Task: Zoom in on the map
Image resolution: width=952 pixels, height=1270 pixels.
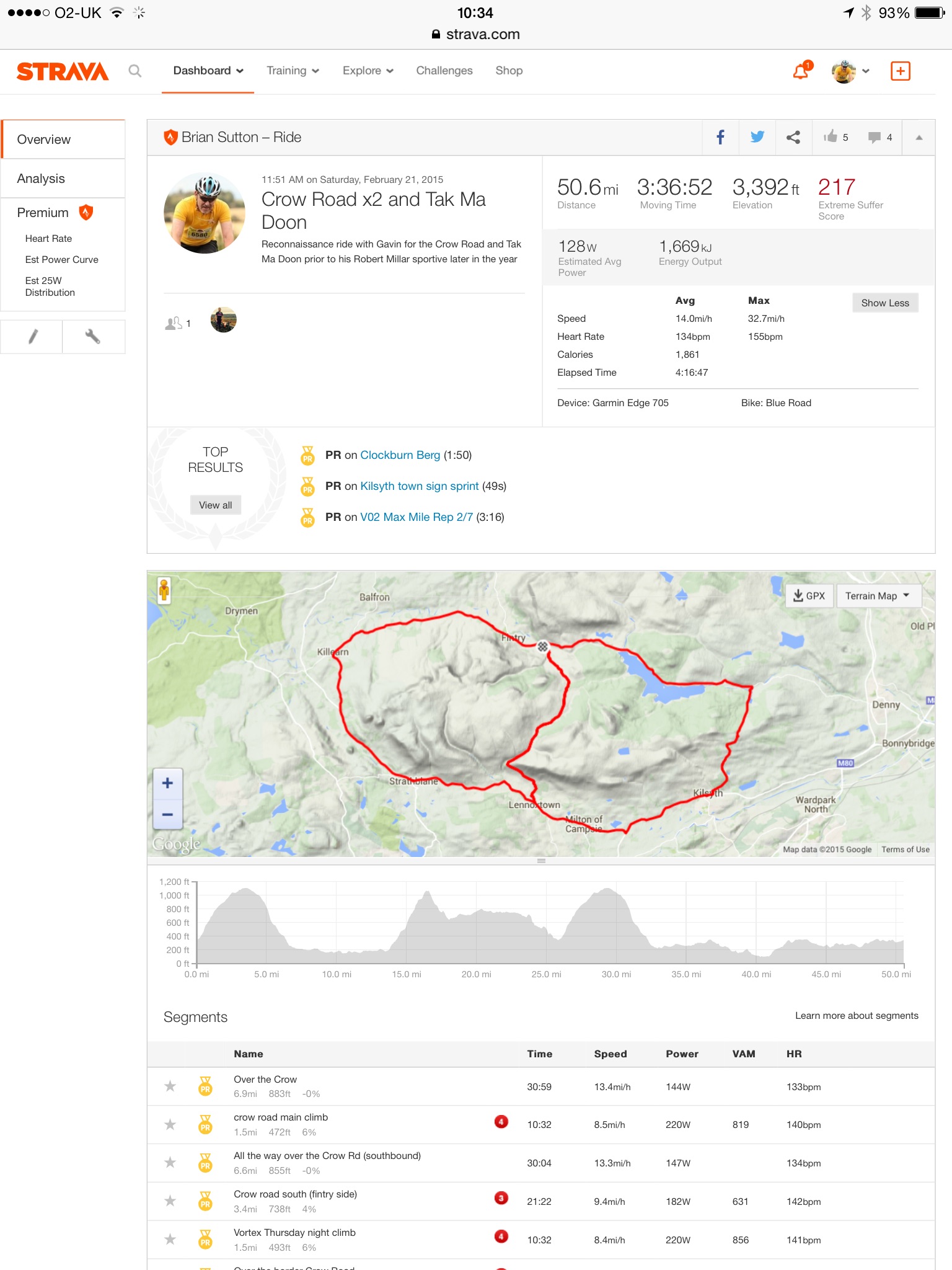Action: [167, 783]
